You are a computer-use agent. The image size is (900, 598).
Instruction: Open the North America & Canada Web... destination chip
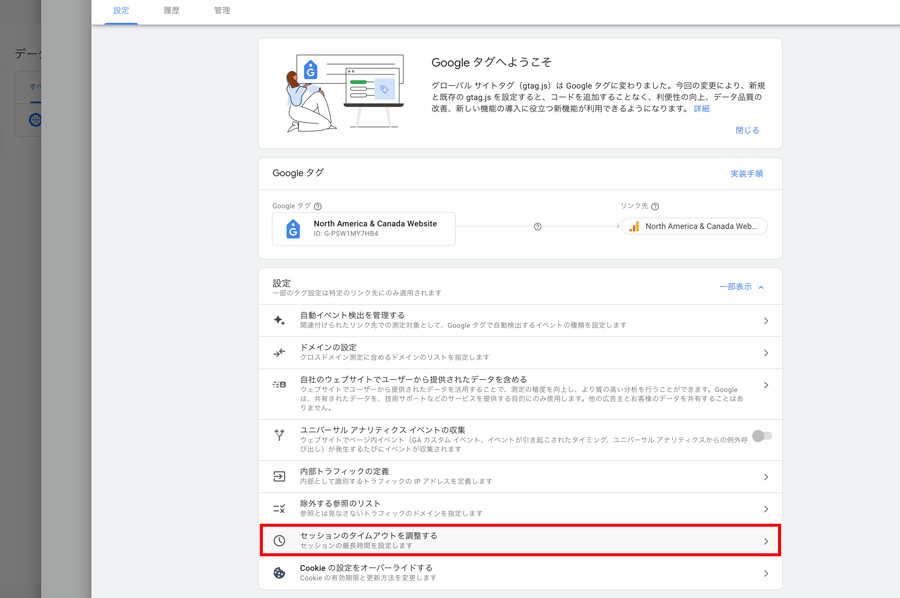[x=694, y=226]
